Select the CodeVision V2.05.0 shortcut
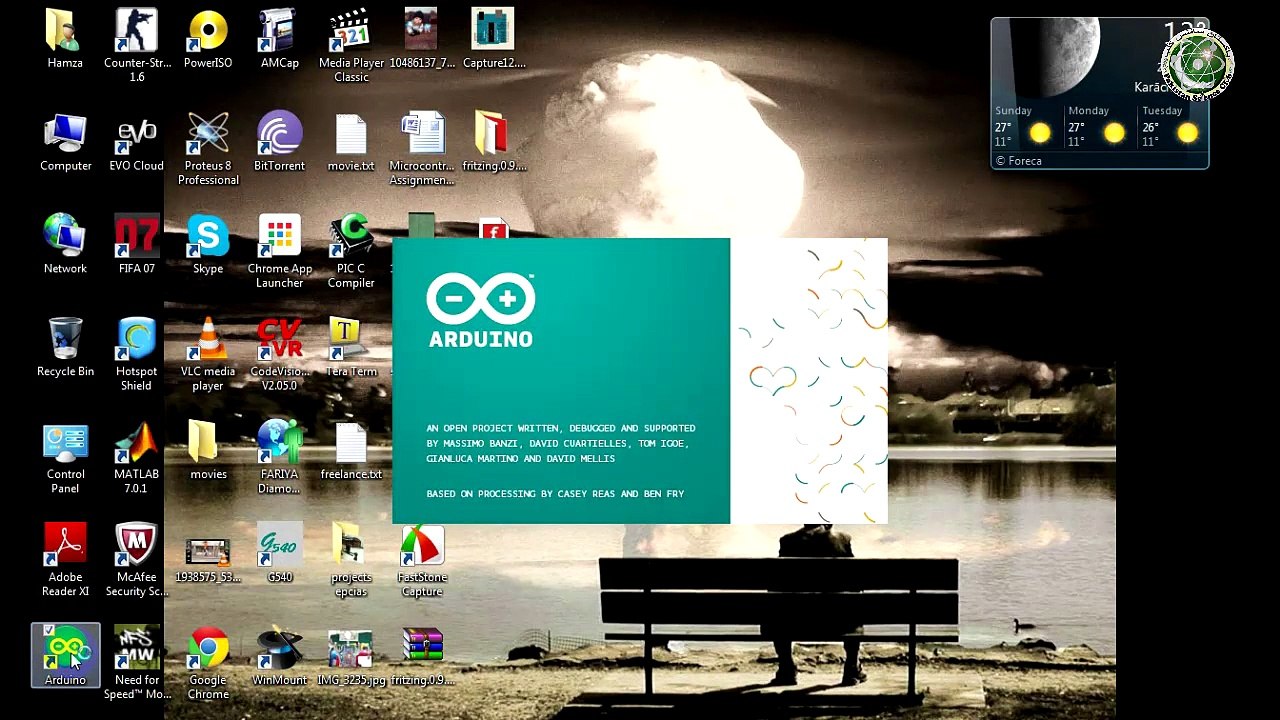Screen dimensions: 1280x720 (x=279, y=354)
